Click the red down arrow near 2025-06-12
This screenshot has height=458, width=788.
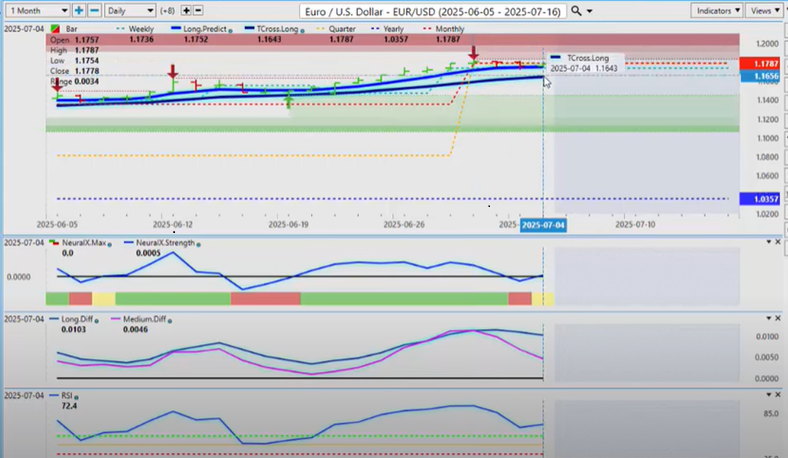pos(173,72)
